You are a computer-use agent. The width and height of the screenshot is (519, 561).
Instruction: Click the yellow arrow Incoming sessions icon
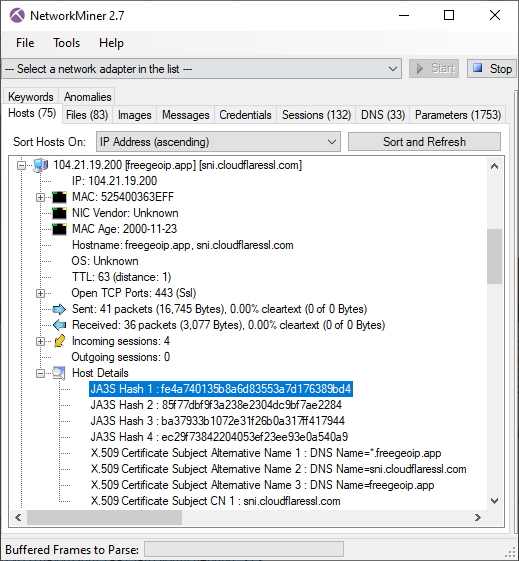point(59,341)
